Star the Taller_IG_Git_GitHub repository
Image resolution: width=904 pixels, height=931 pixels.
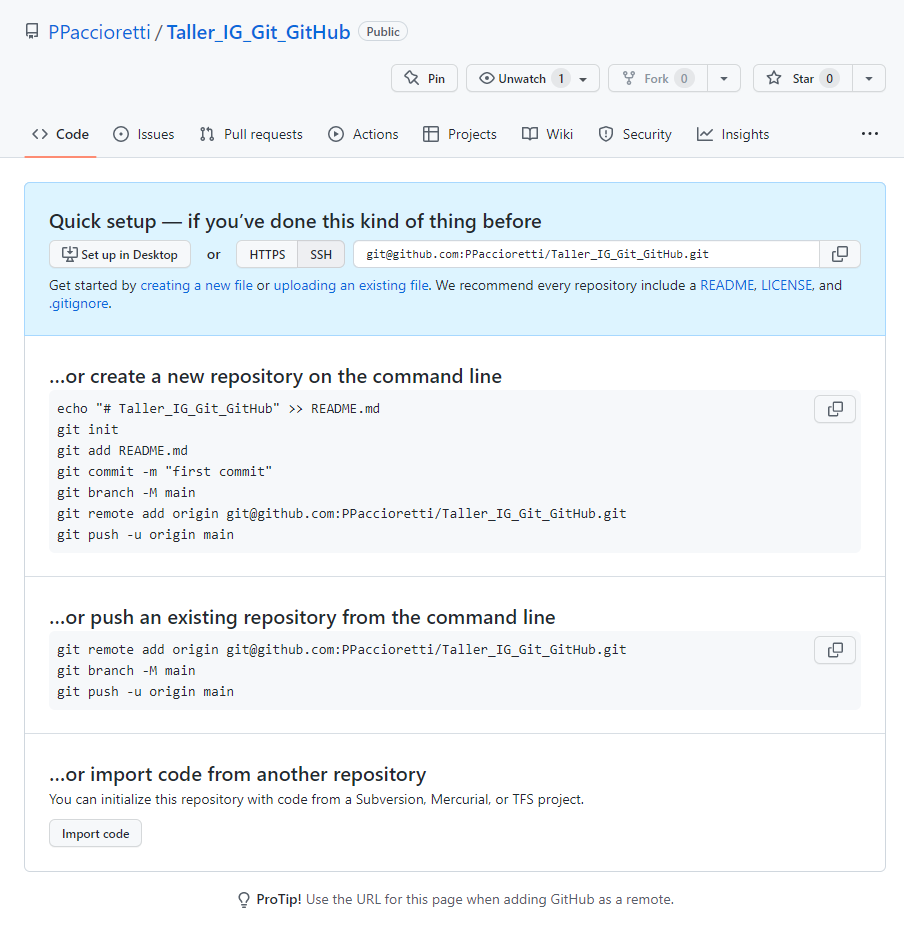pos(802,78)
